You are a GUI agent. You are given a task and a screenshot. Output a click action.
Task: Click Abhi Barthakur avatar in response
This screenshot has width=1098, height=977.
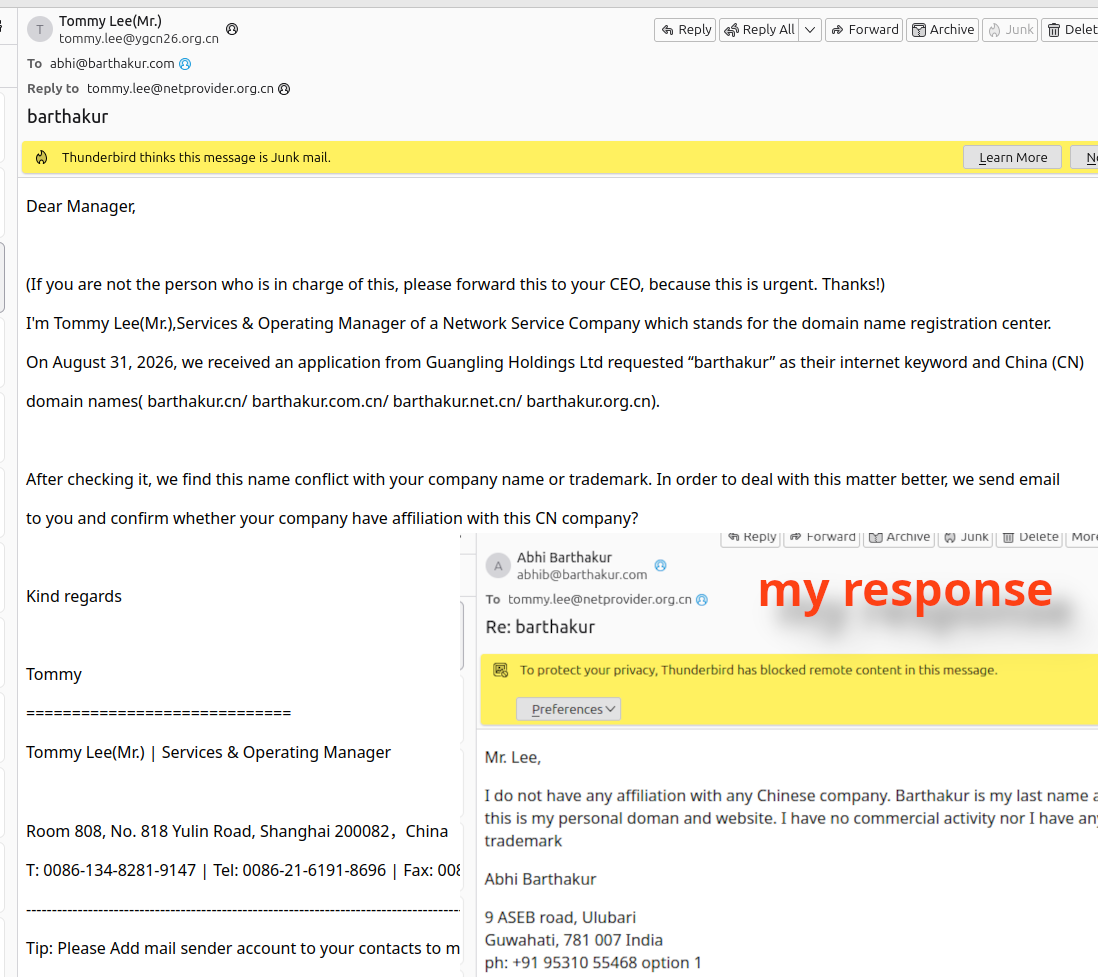(x=498, y=566)
